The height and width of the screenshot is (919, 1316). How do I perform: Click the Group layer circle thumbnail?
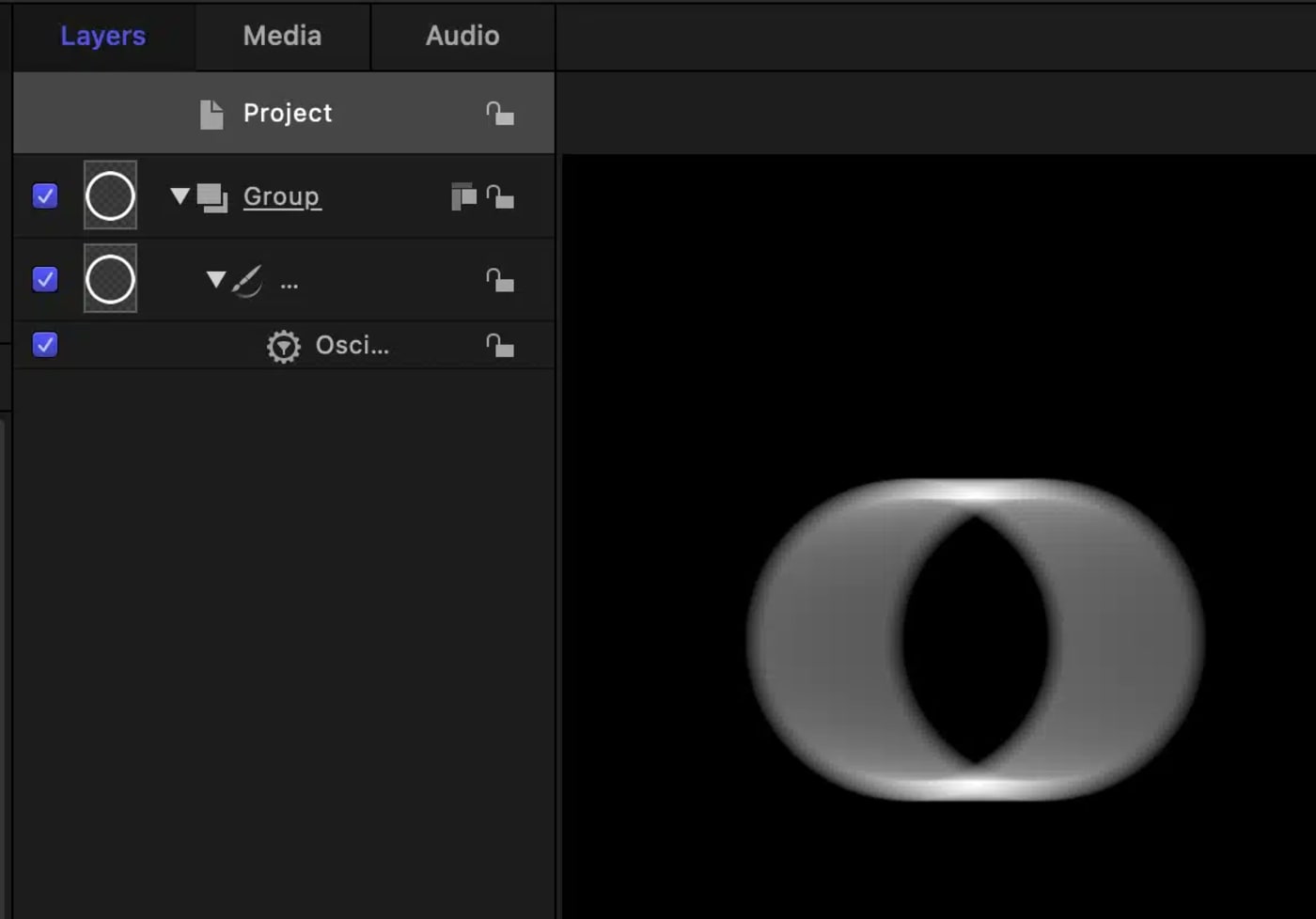pos(110,195)
